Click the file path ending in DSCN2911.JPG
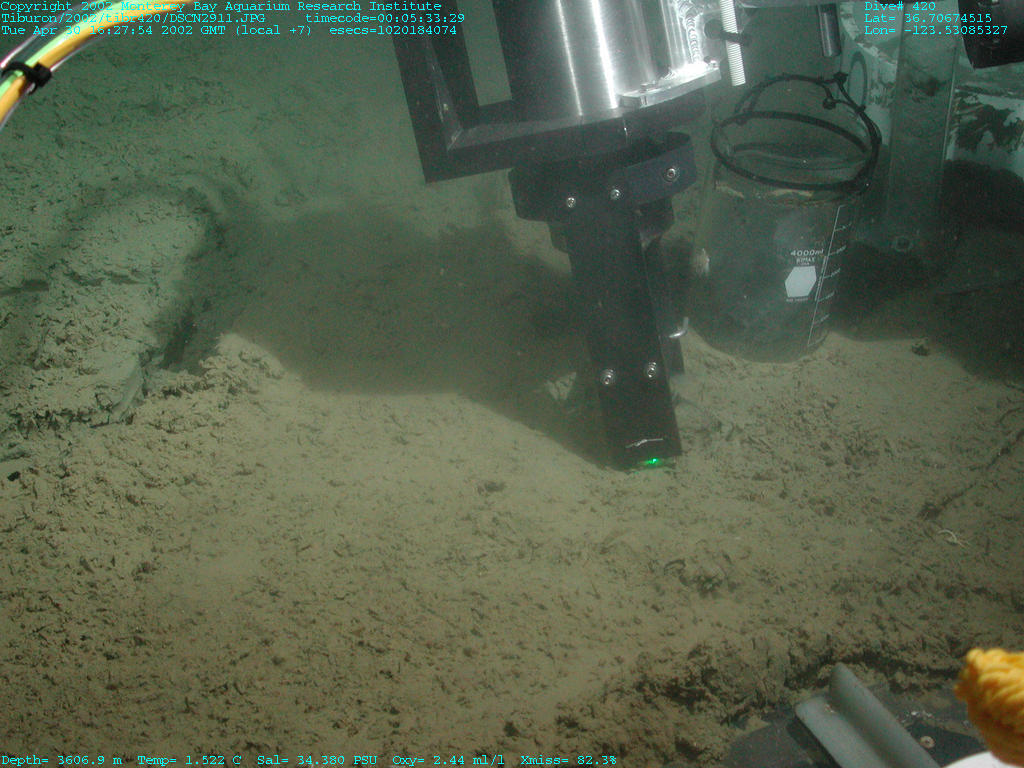Image resolution: width=1024 pixels, height=768 pixels. coord(133,18)
